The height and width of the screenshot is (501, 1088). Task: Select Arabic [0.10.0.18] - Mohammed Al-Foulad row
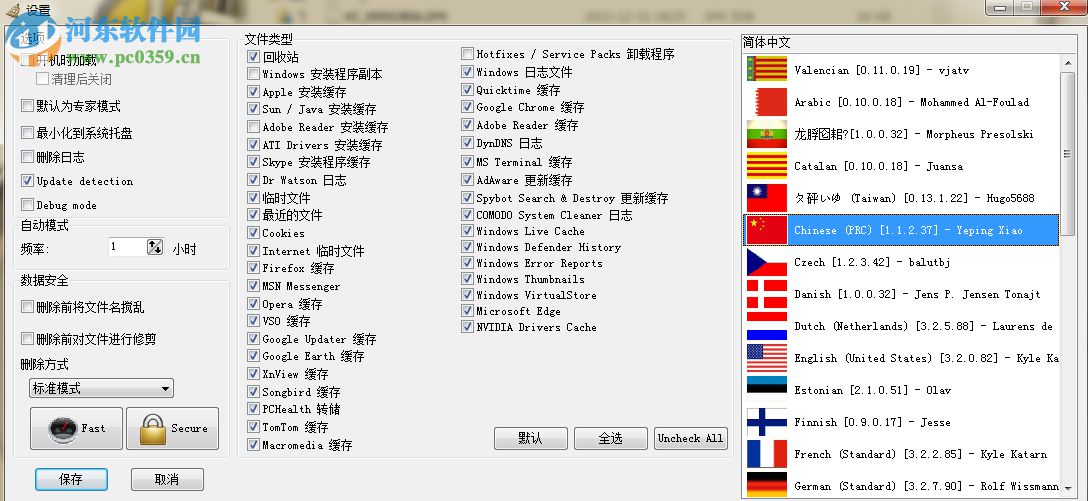[x=901, y=101]
